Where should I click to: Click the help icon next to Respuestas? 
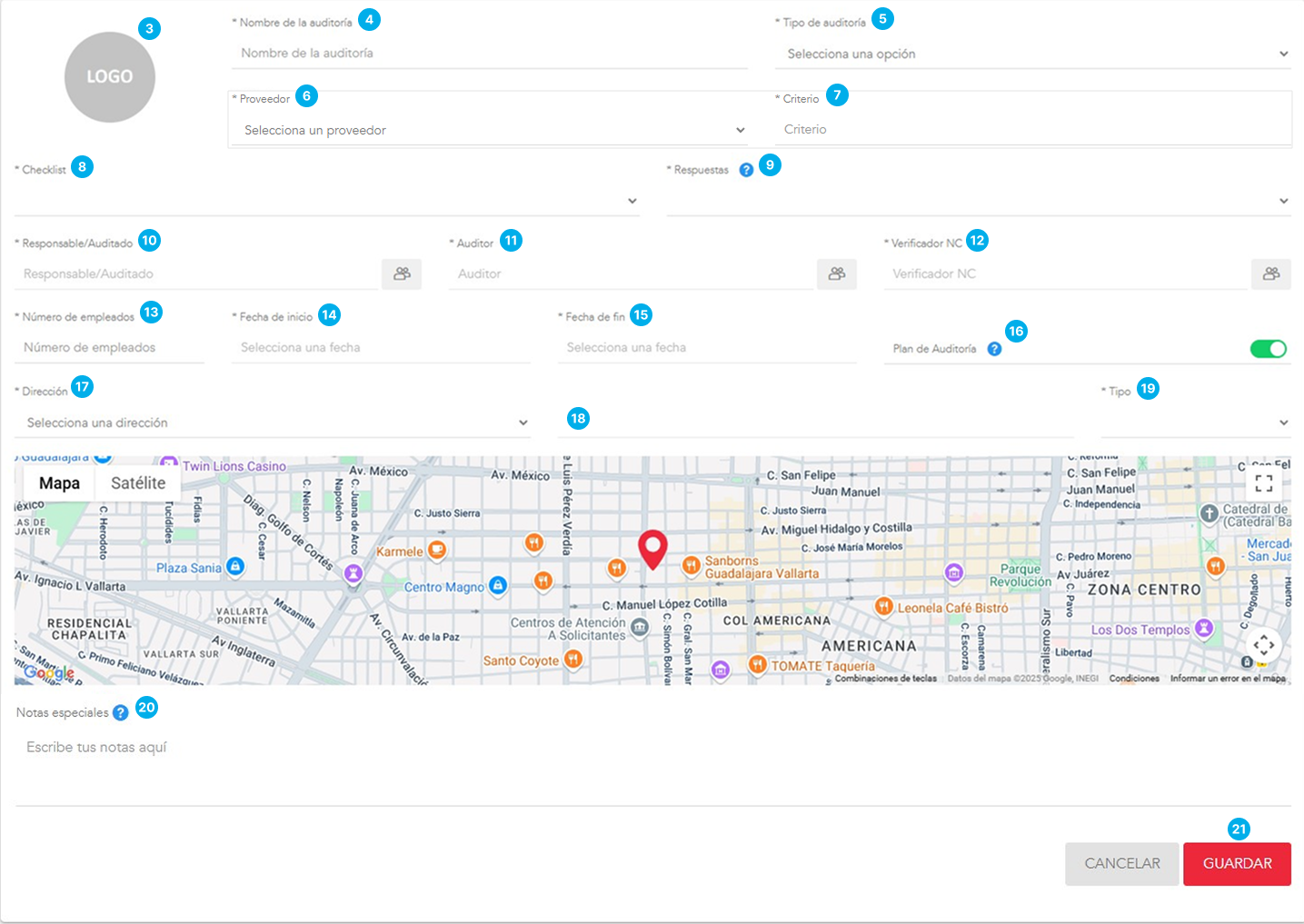(746, 170)
